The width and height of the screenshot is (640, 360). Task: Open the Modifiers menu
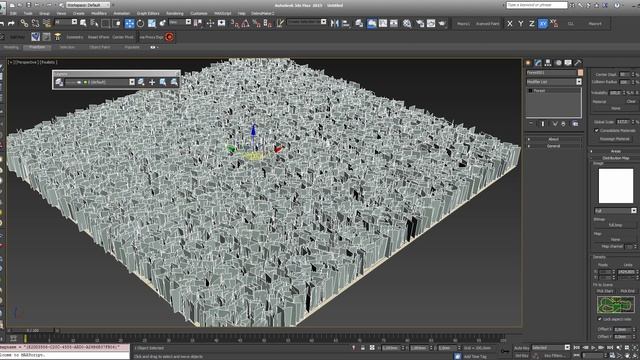click(x=99, y=13)
